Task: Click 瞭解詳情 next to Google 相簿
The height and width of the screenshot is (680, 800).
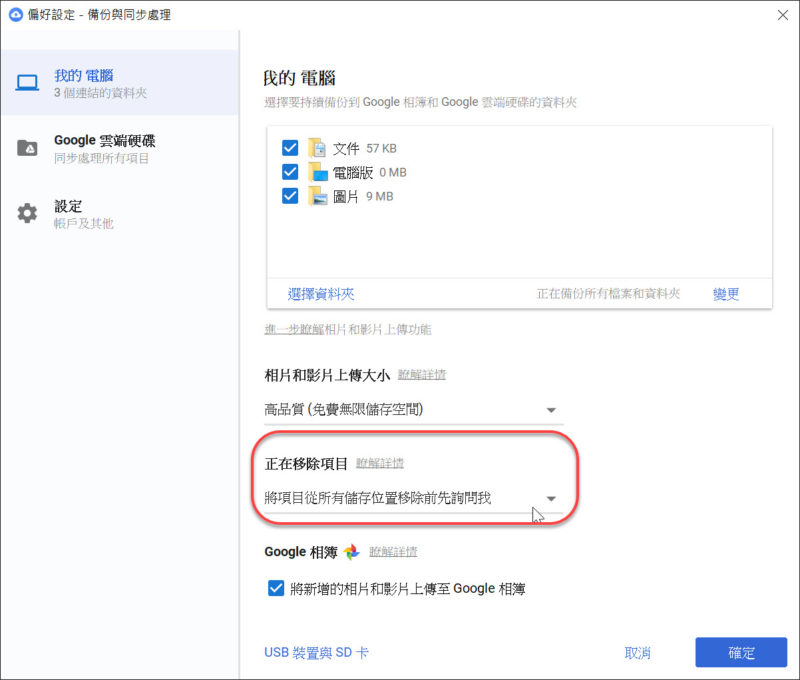Action: click(393, 552)
